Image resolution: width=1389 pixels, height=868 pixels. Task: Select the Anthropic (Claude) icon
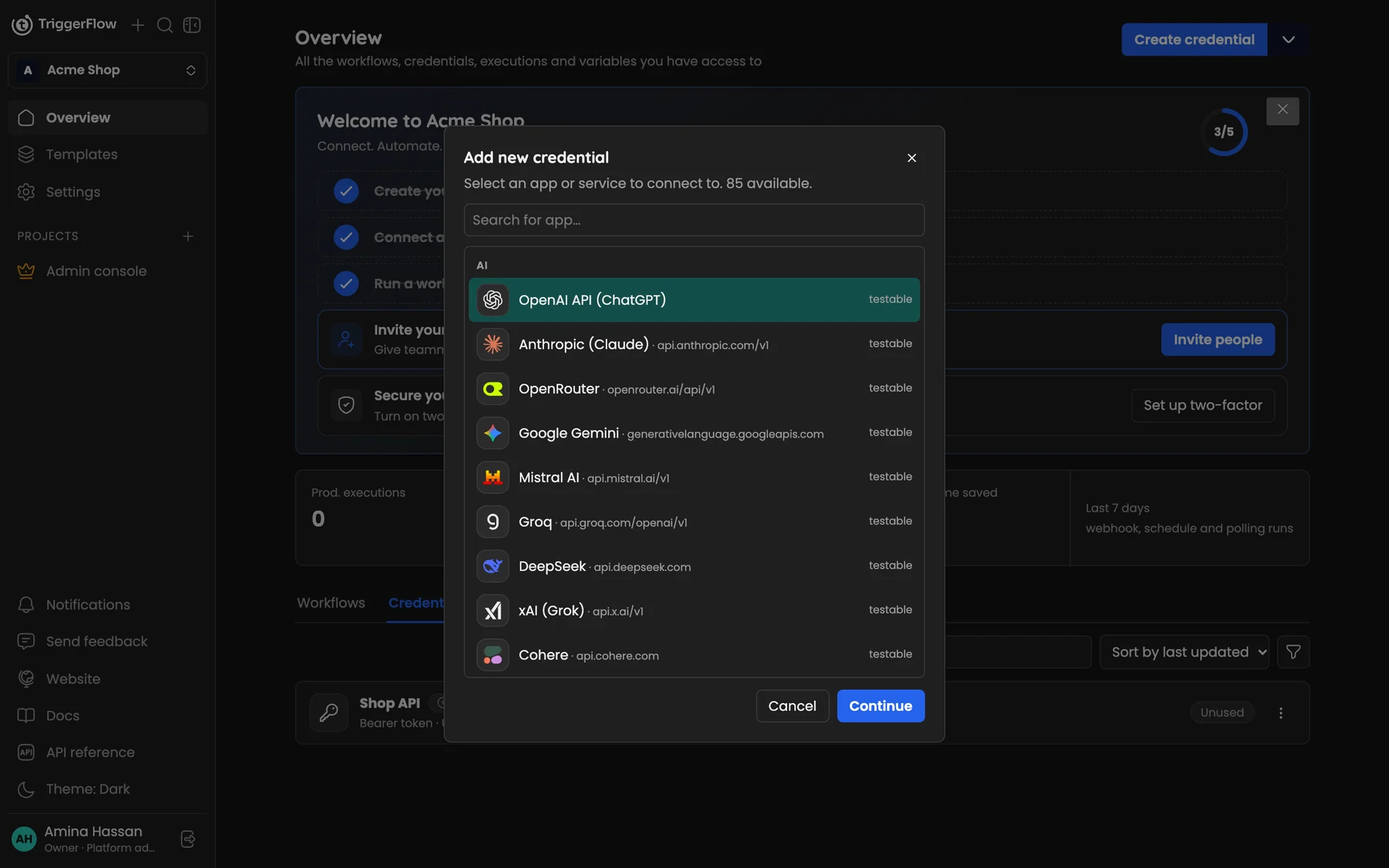(x=492, y=344)
